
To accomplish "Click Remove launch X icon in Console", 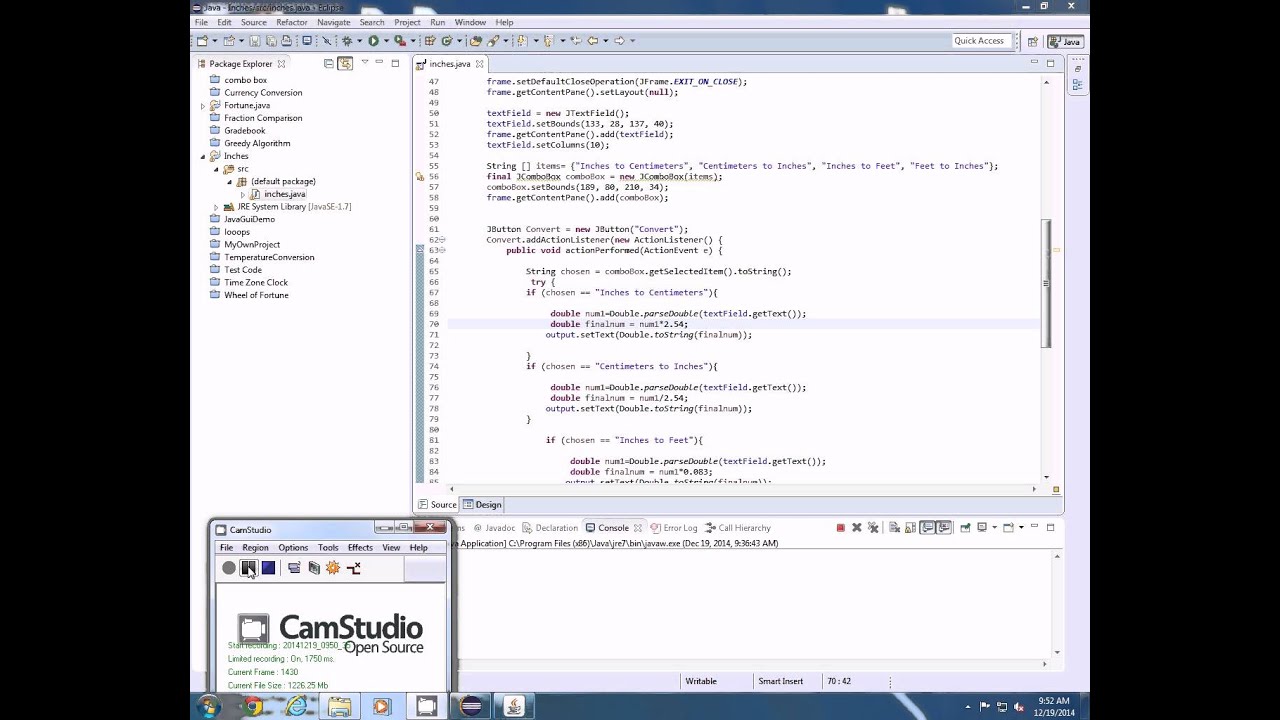I will tap(857, 528).
